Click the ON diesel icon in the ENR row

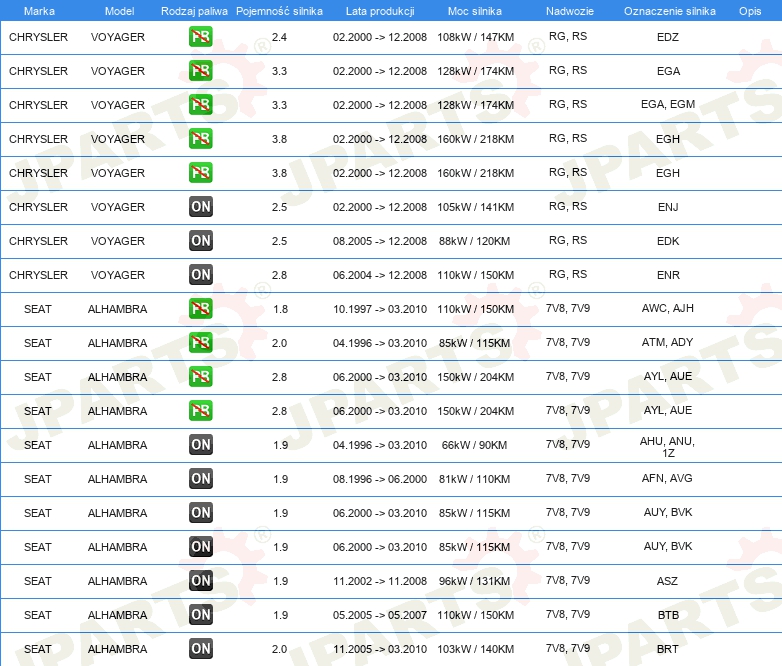pyautogui.click(x=200, y=274)
